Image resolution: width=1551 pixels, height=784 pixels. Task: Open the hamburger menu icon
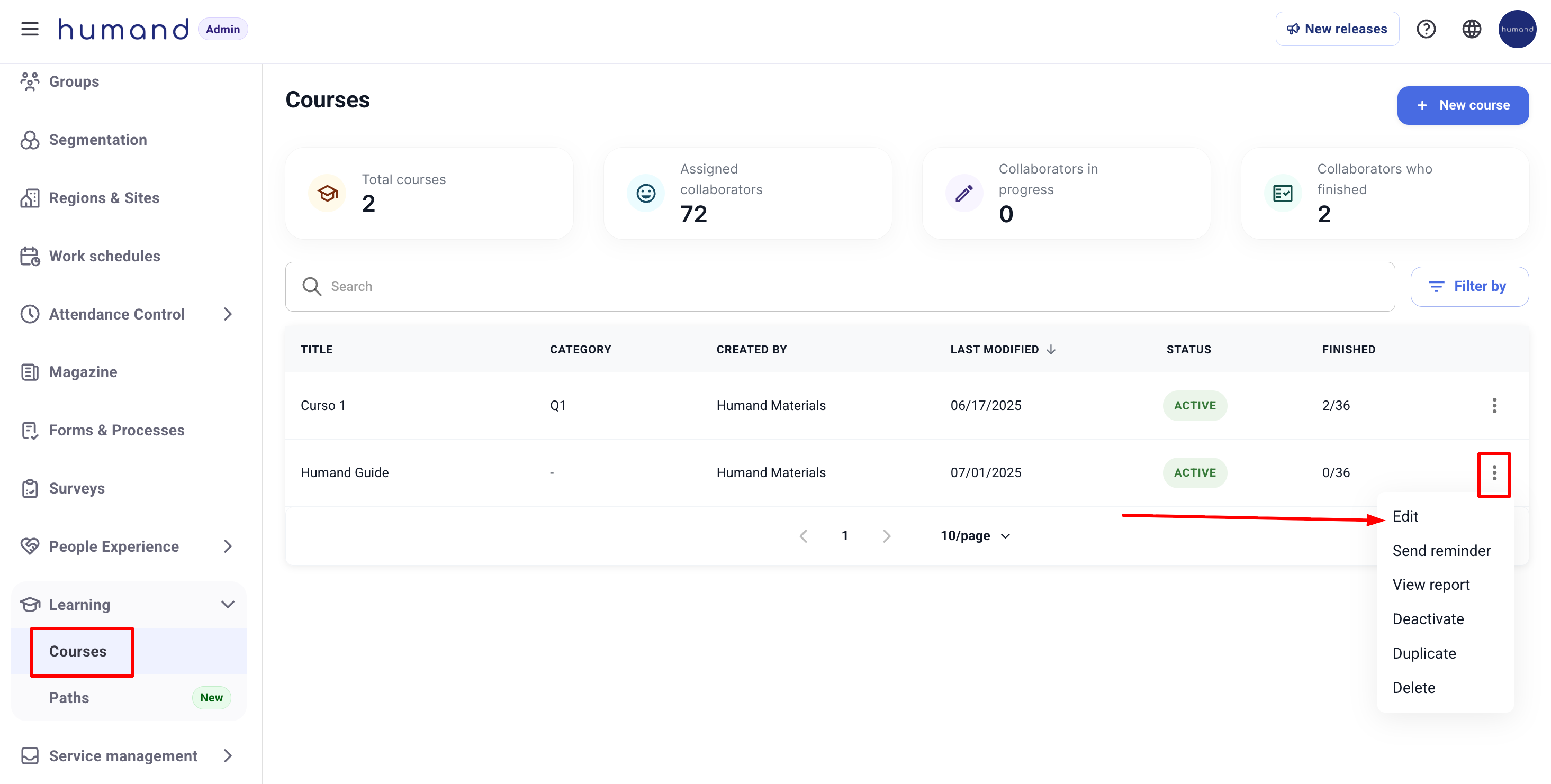pos(30,29)
